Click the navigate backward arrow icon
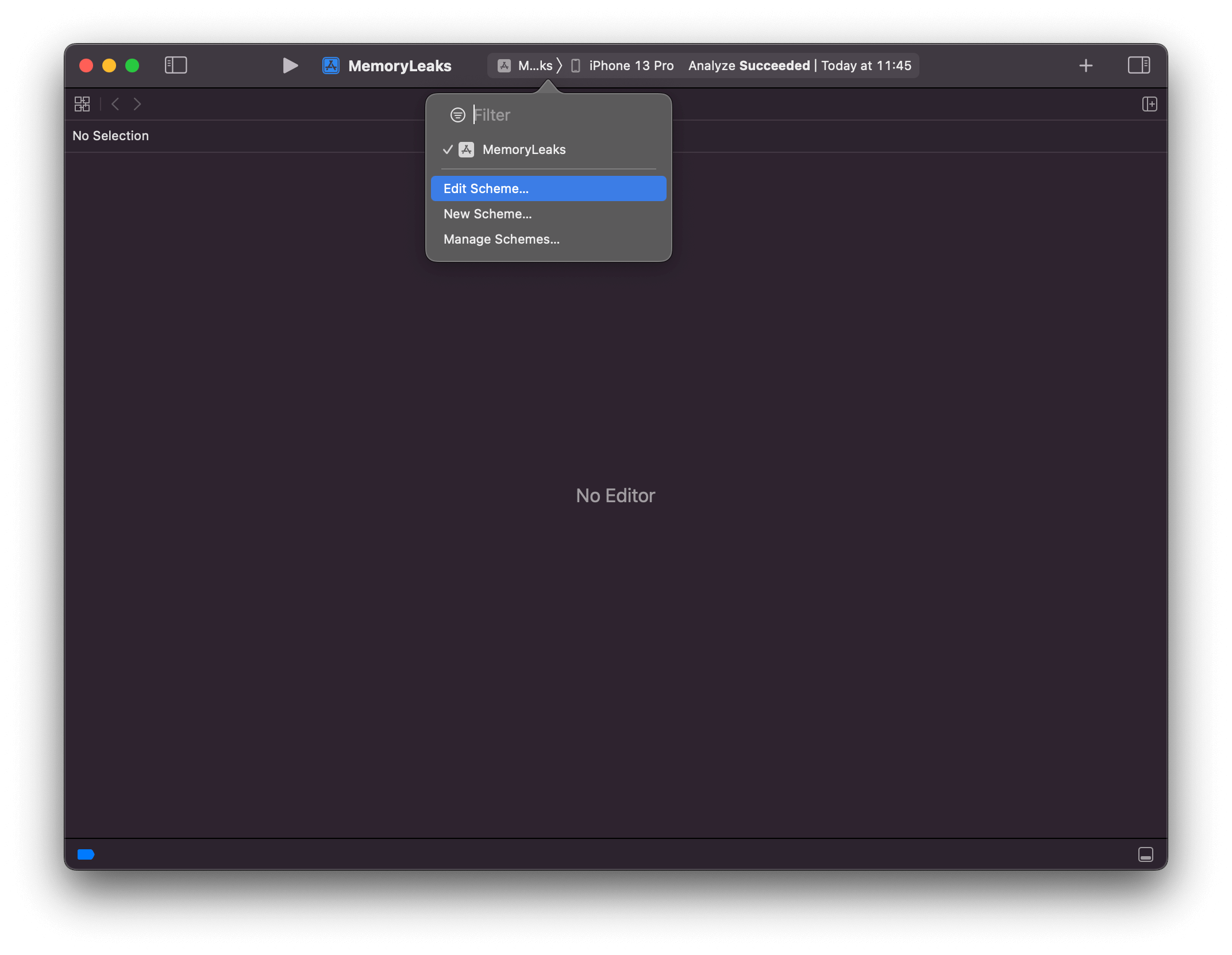This screenshot has width=1232, height=955. click(x=115, y=103)
